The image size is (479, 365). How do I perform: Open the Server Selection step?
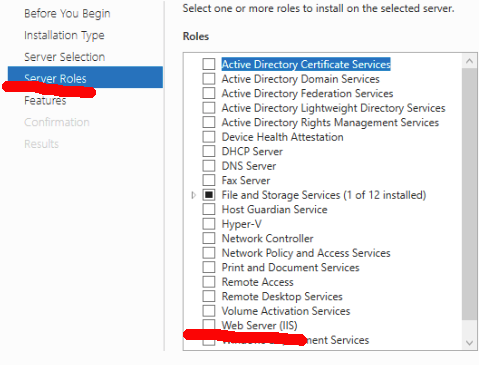click(64, 57)
